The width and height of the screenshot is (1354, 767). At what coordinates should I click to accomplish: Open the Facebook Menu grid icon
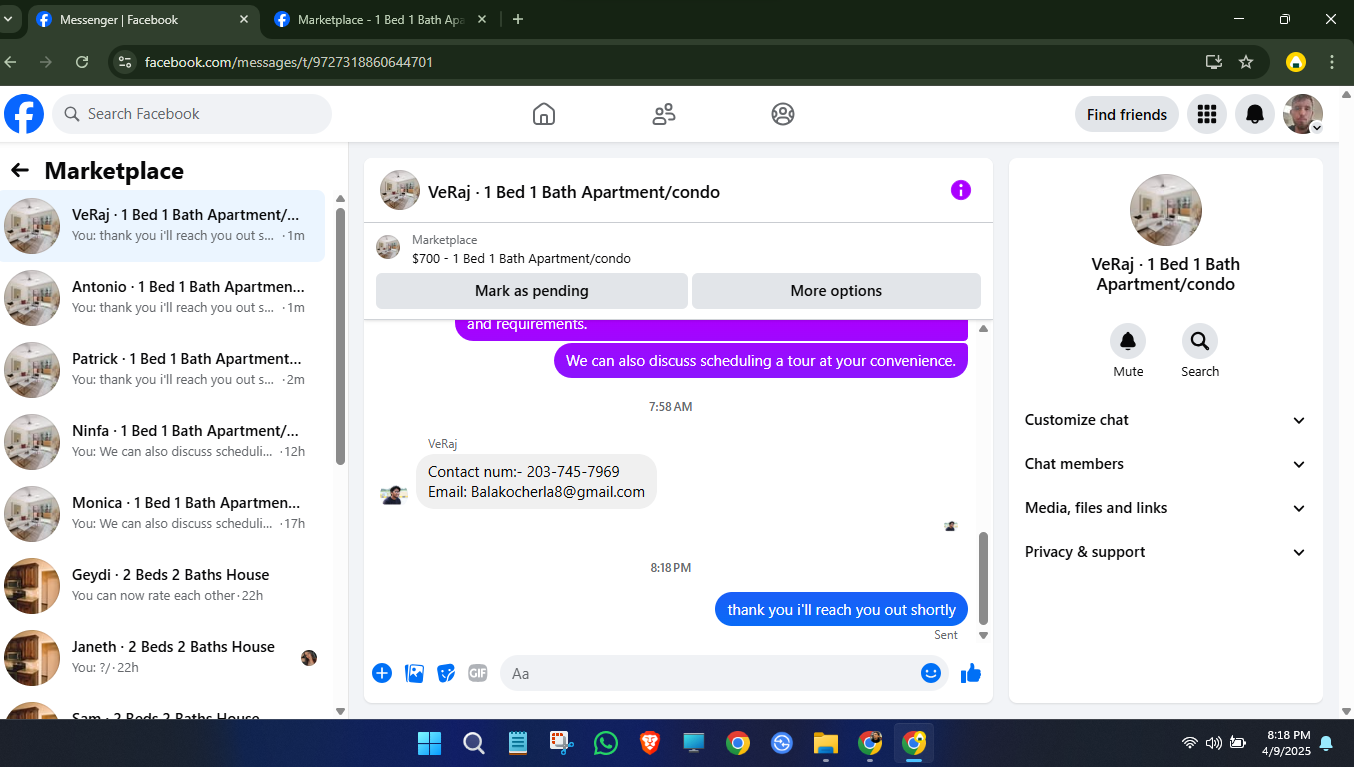[x=1207, y=114]
